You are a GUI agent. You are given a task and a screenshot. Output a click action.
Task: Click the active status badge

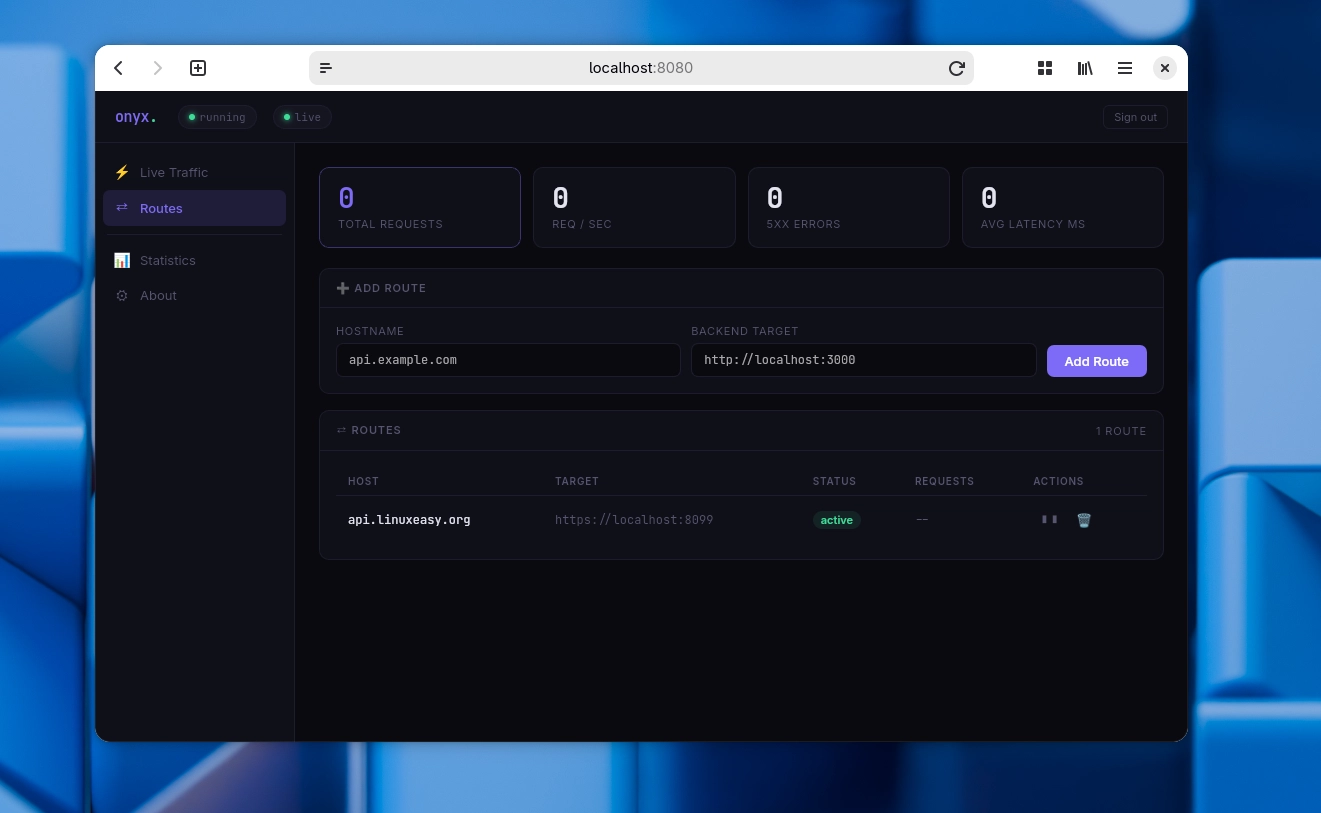coord(836,520)
